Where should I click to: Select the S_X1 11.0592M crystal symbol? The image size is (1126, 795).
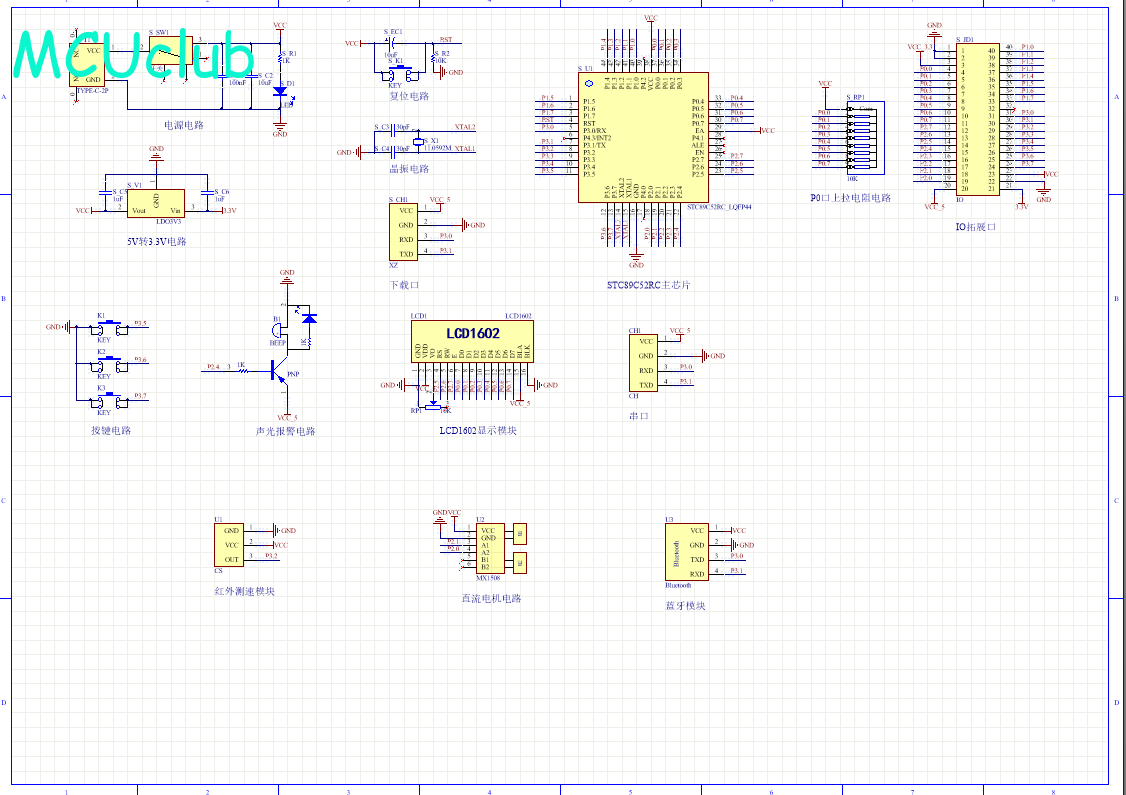click(418, 141)
